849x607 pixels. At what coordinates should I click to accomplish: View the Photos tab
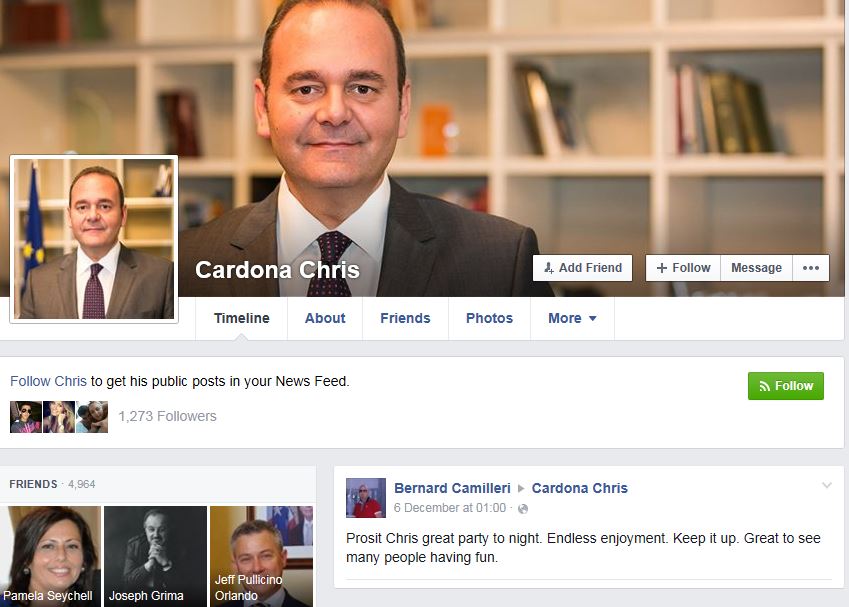489,318
